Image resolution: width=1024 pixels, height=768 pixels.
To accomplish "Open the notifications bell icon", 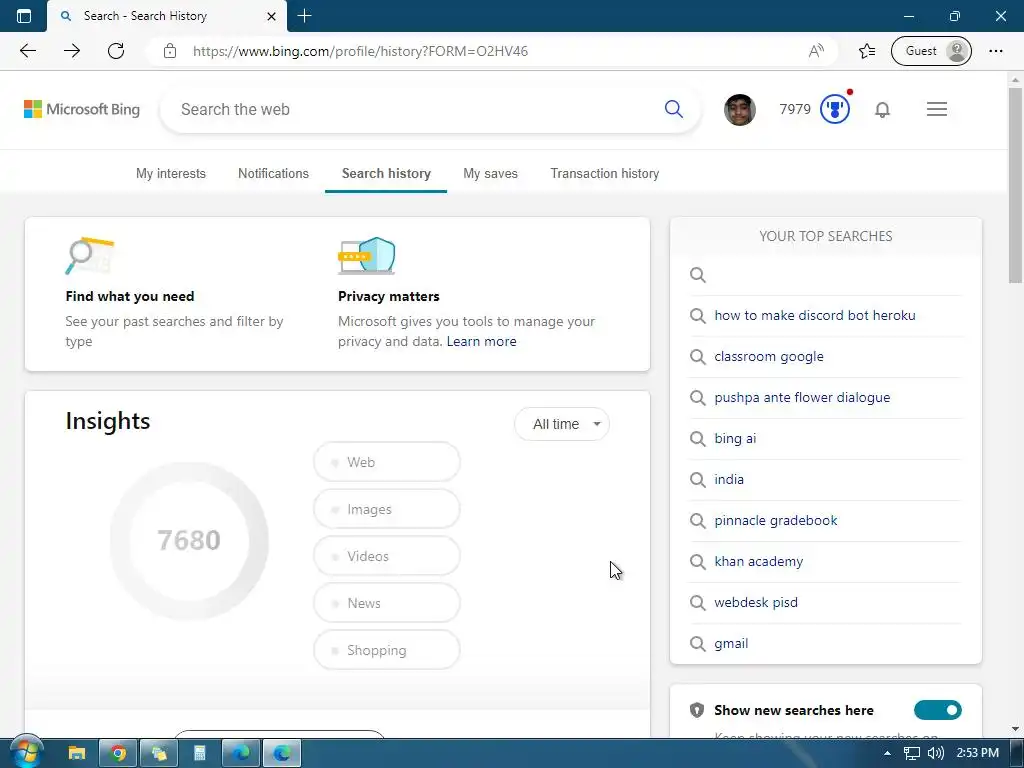I will click(x=882, y=110).
